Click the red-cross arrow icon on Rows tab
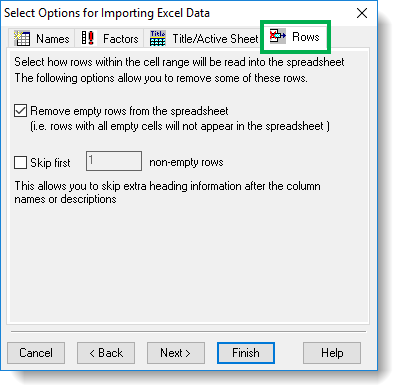The height and width of the screenshot is (385, 393). click(x=278, y=36)
